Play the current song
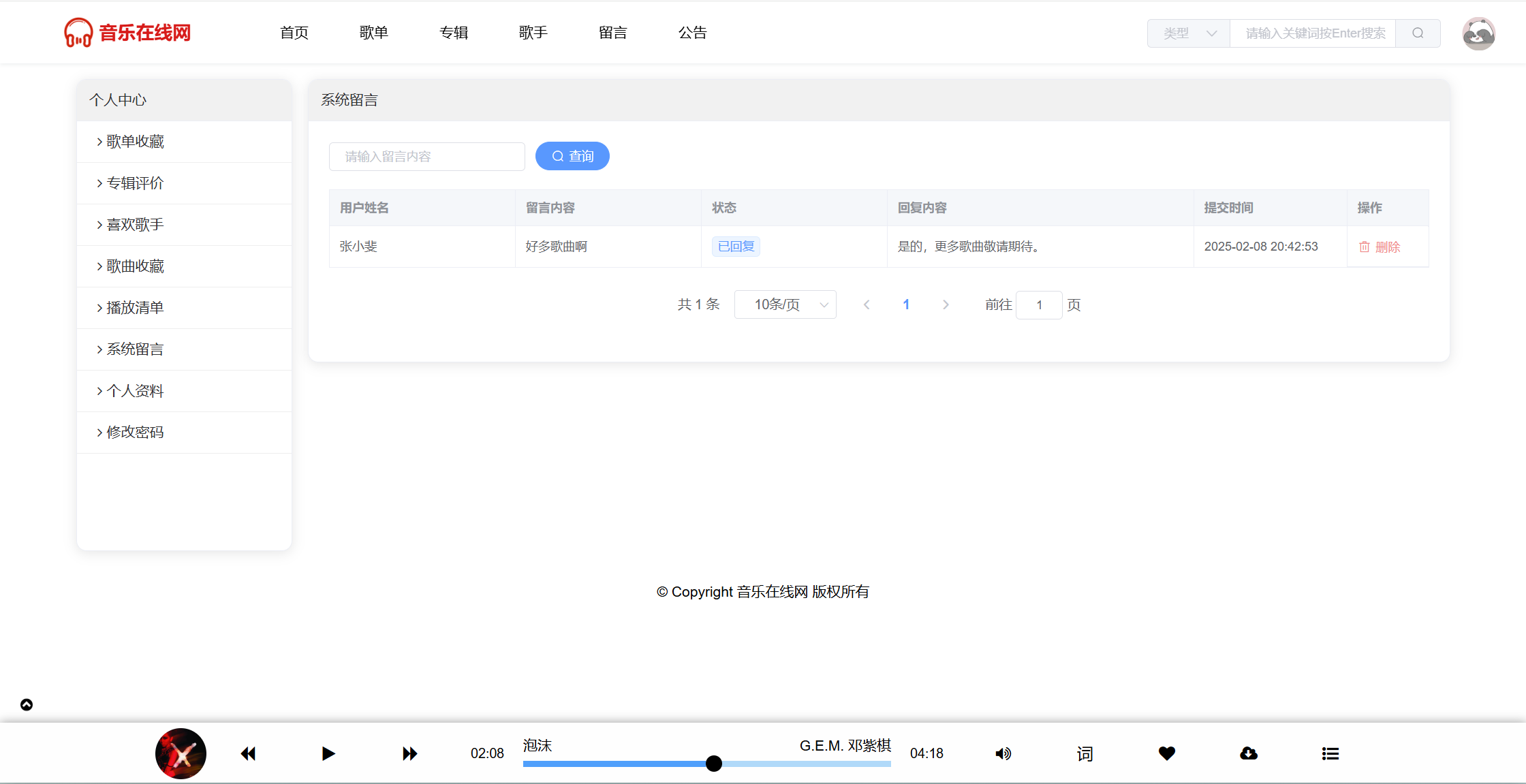1526x784 pixels. tap(328, 753)
